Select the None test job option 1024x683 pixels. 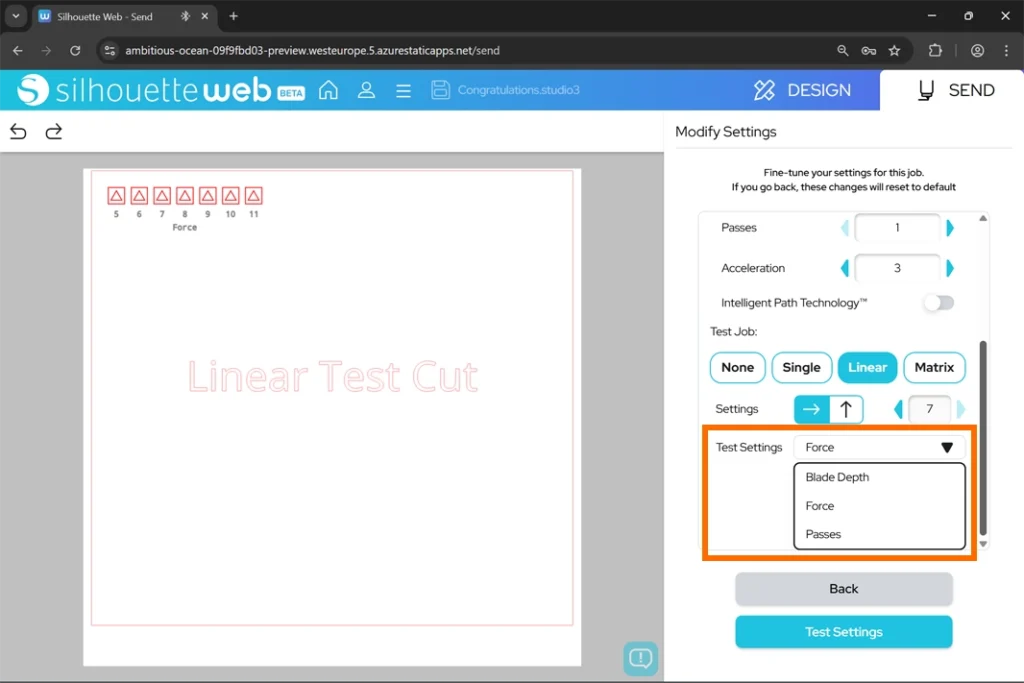(x=738, y=368)
